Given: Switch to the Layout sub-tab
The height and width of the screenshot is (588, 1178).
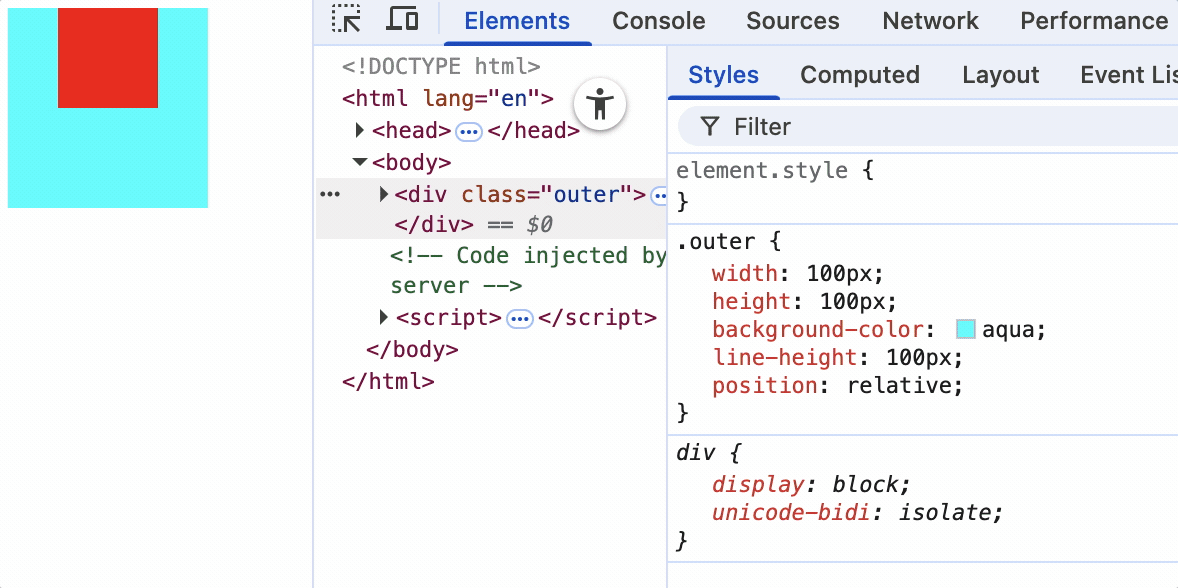Looking at the screenshot, I should [1001, 75].
